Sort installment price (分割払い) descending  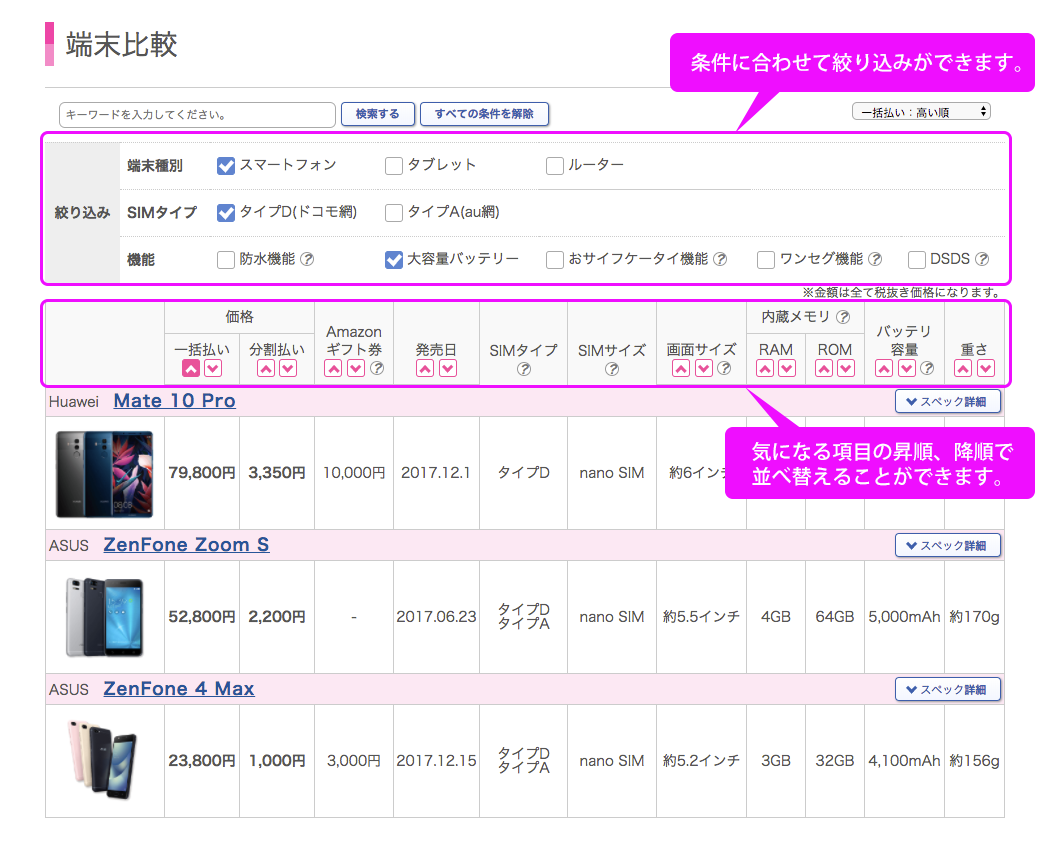(288, 368)
